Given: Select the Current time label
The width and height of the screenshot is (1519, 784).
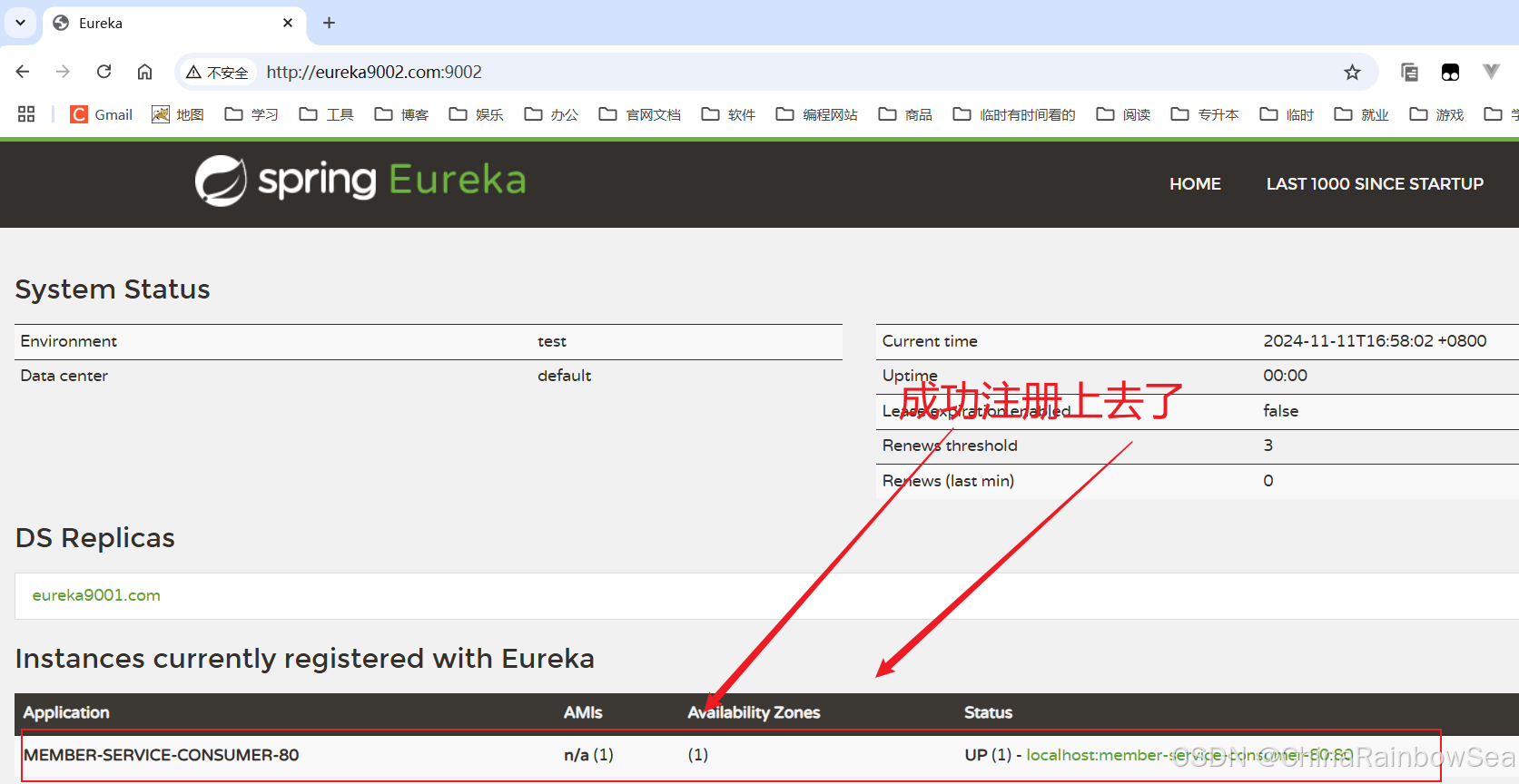Looking at the screenshot, I should click(930, 341).
